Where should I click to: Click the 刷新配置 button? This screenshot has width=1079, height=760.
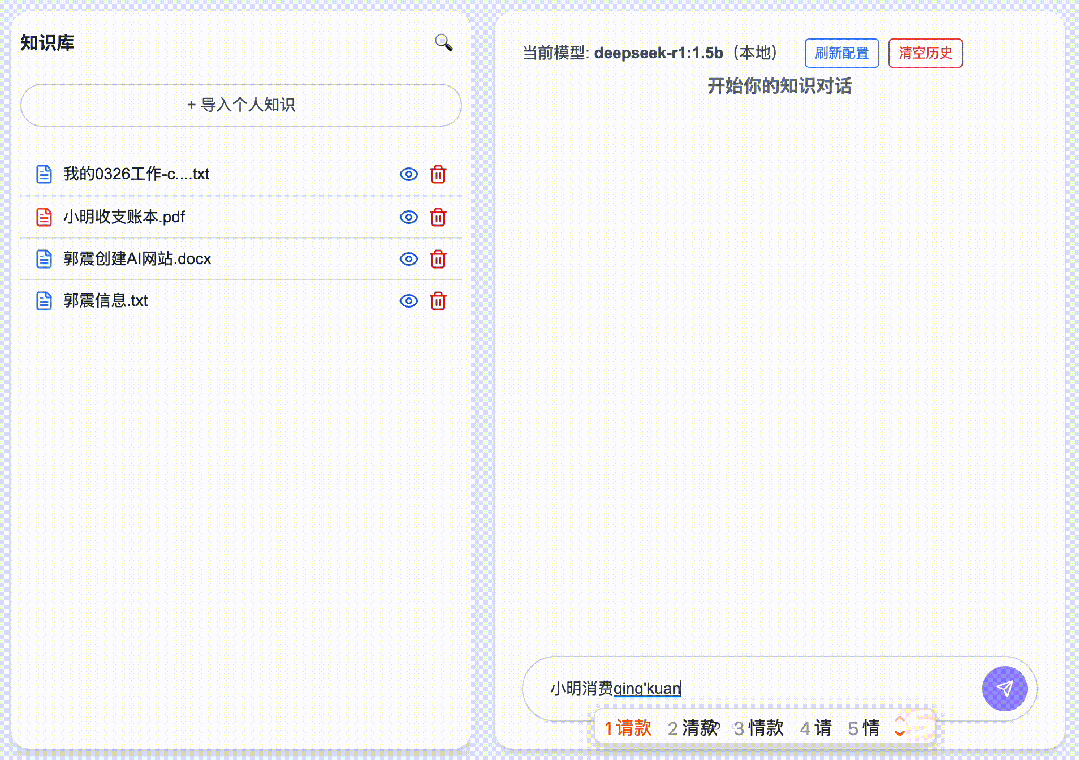tap(841, 53)
